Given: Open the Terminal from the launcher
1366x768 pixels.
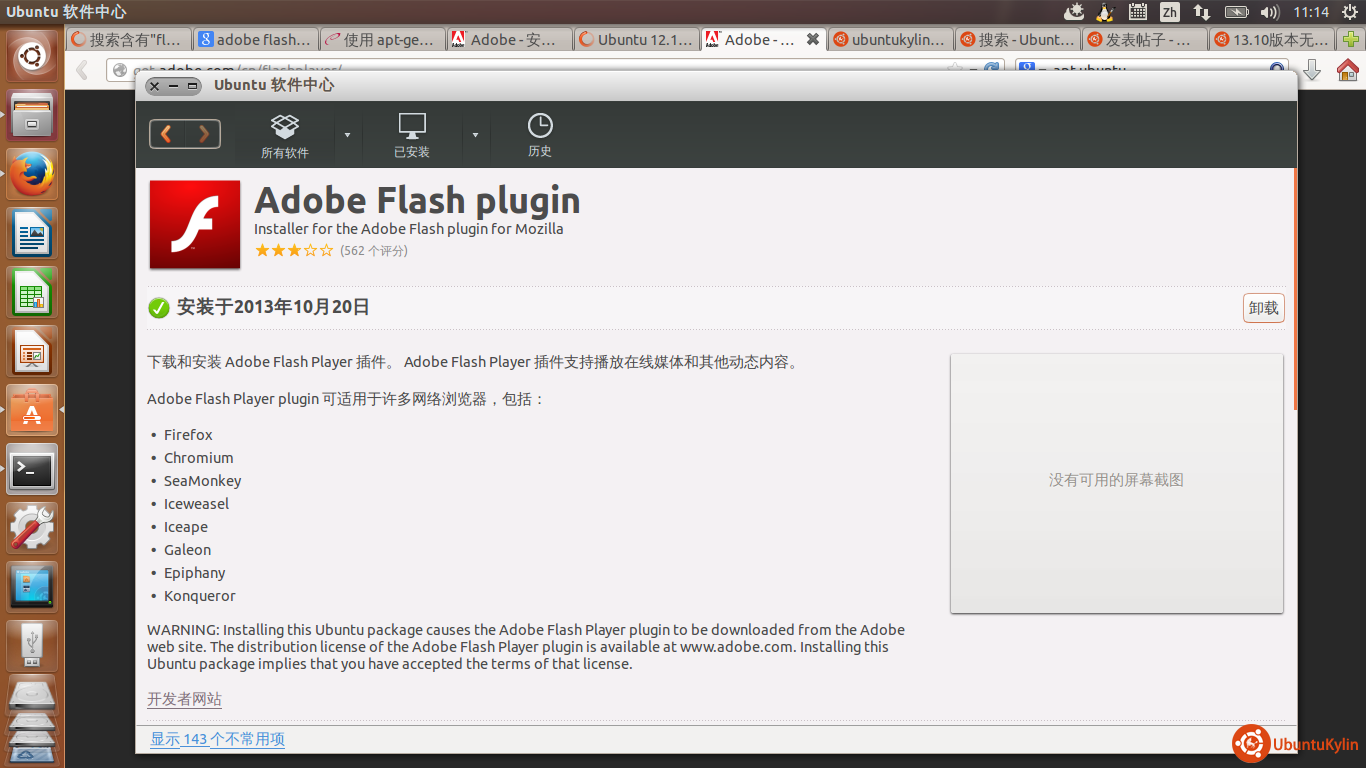Looking at the screenshot, I should point(32,469).
